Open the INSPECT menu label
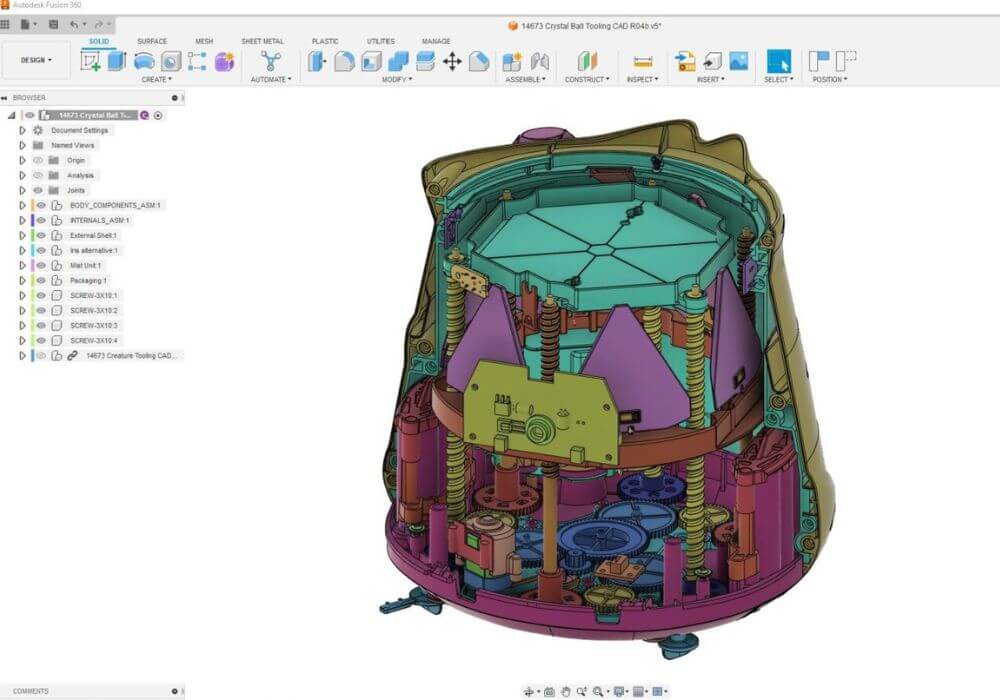 coord(642,80)
